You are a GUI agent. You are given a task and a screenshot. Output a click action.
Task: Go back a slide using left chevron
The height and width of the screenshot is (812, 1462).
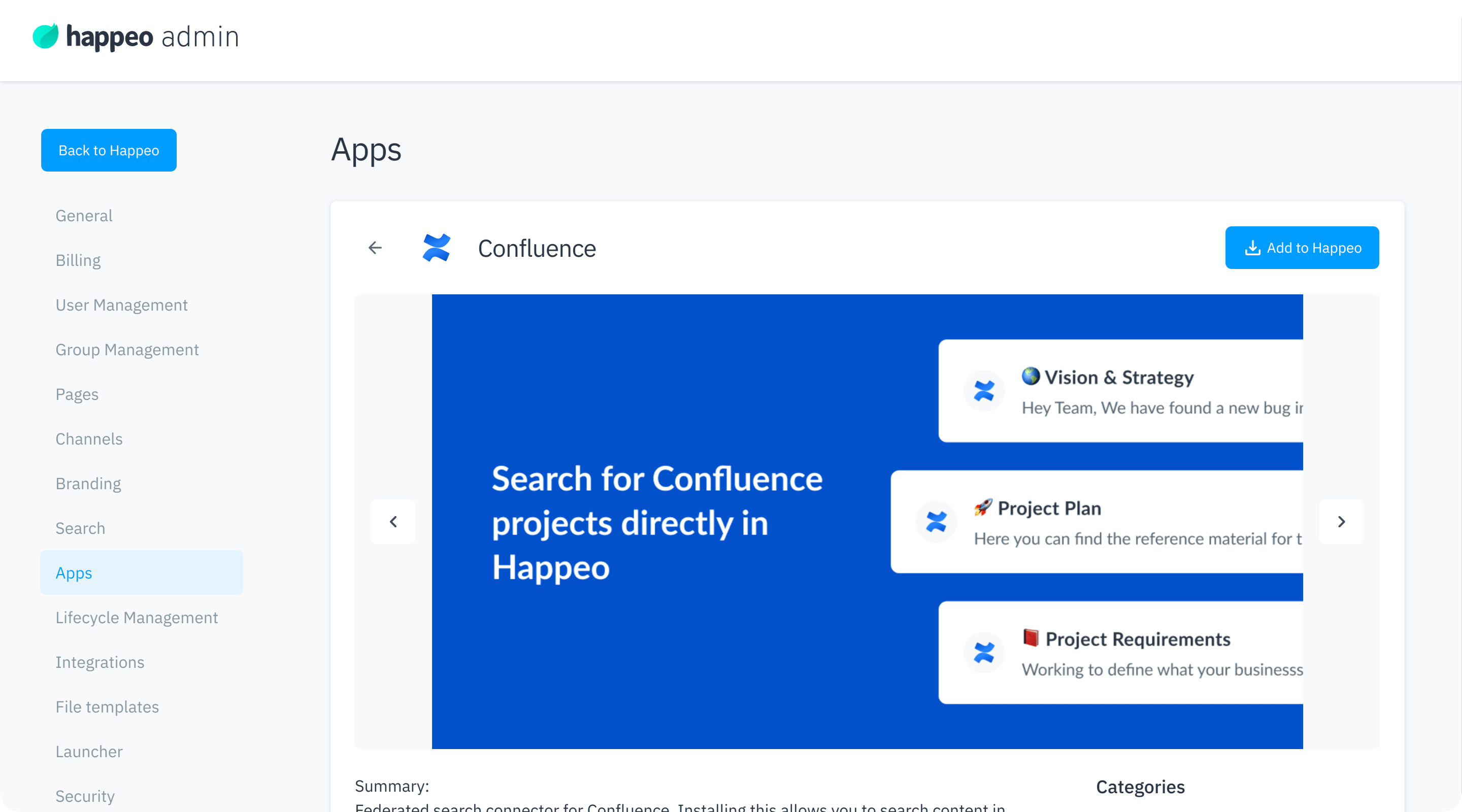pos(393,522)
